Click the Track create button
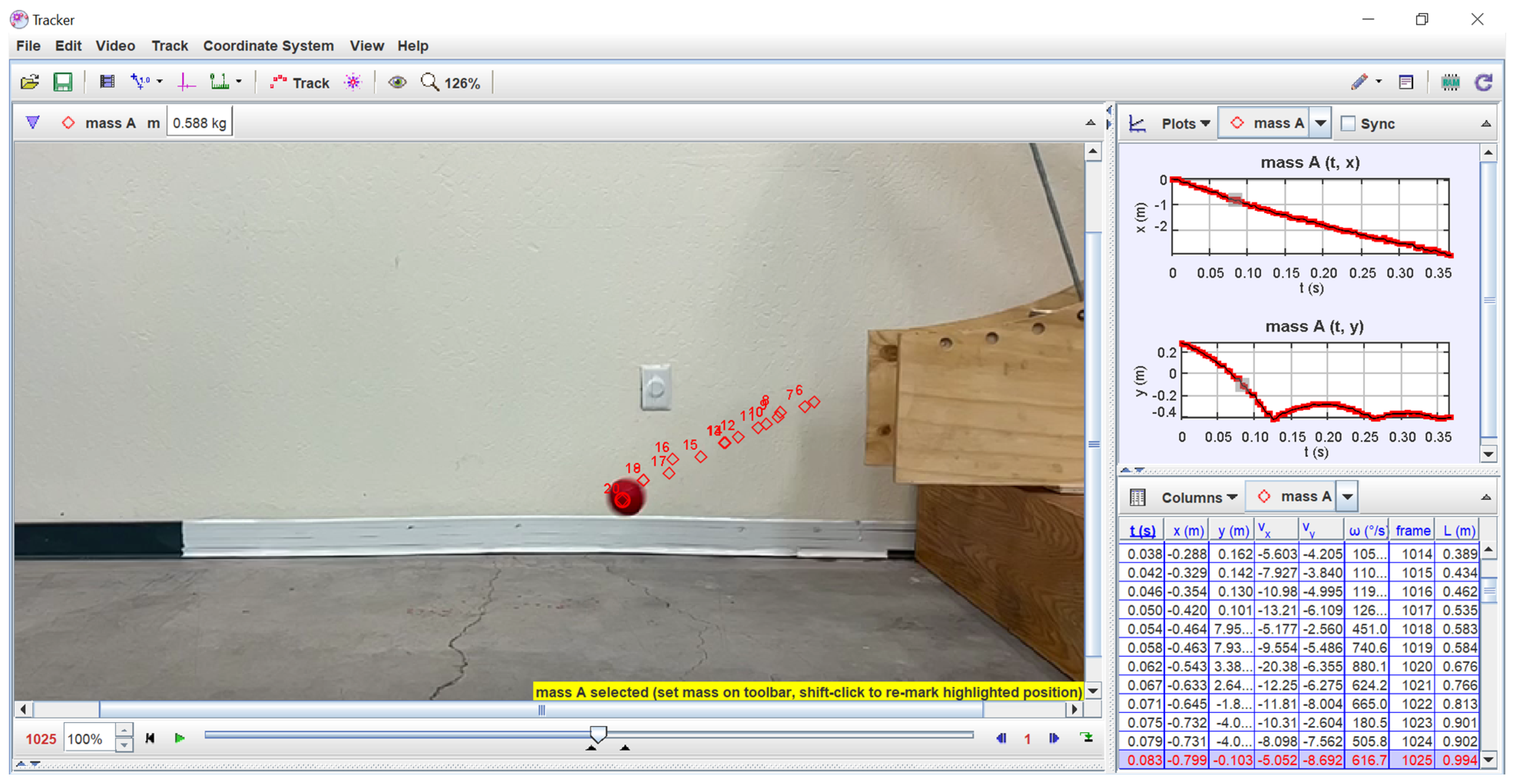The width and height of the screenshot is (1517, 784). [300, 83]
